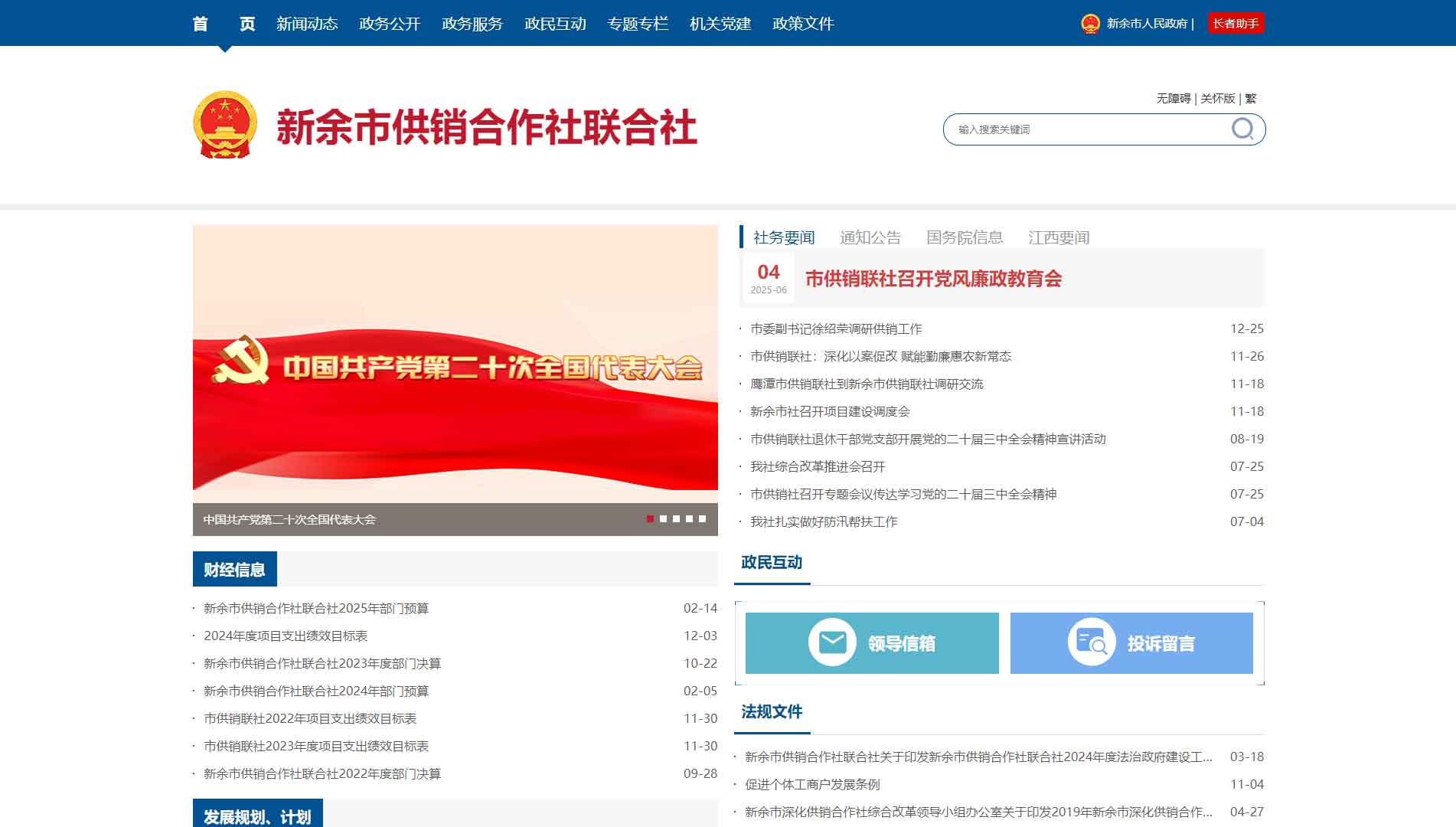Click the search magnifier icon

[1242, 129]
